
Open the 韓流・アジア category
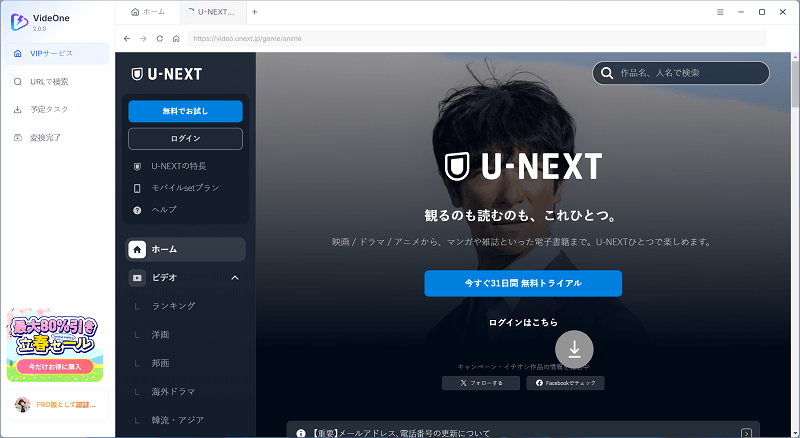pos(178,421)
